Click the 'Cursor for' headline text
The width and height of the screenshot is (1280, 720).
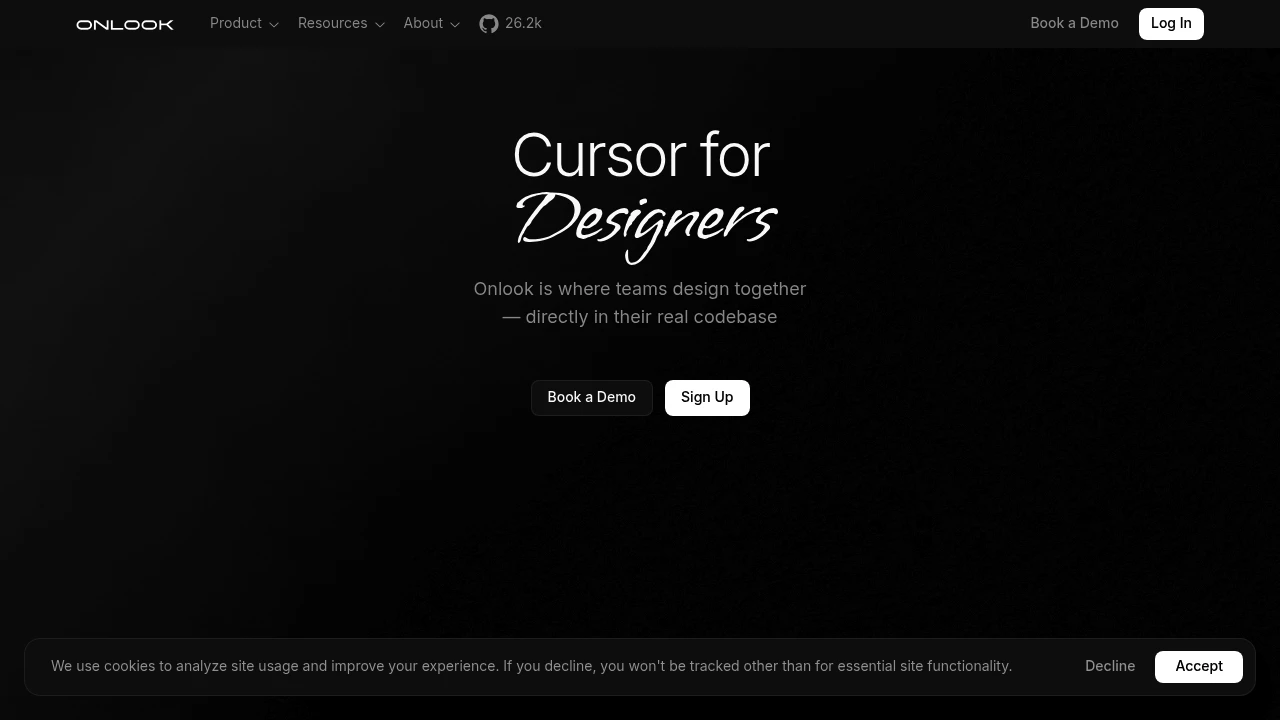coord(641,156)
